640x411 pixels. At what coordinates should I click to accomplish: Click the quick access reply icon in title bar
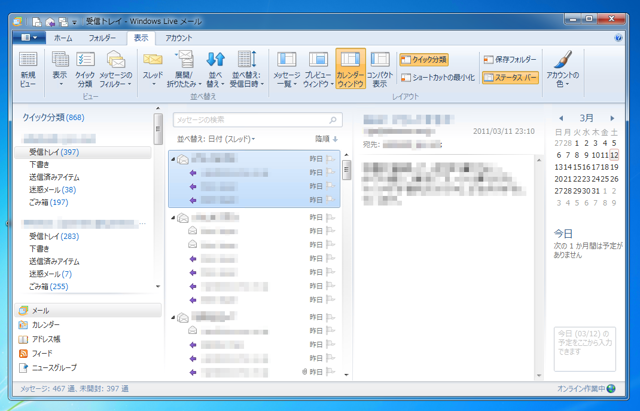[50, 21]
